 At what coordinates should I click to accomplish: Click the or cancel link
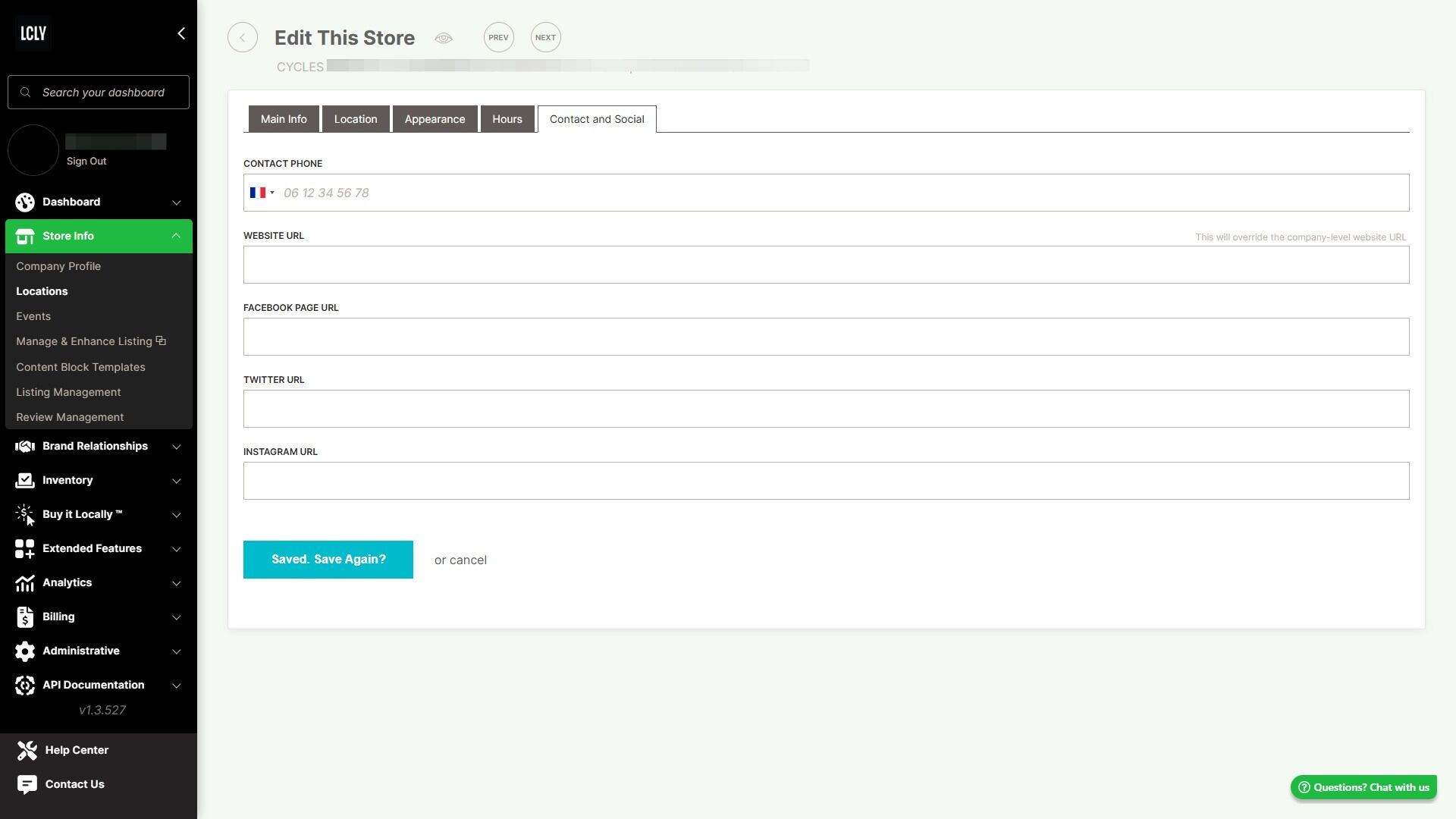(x=460, y=560)
